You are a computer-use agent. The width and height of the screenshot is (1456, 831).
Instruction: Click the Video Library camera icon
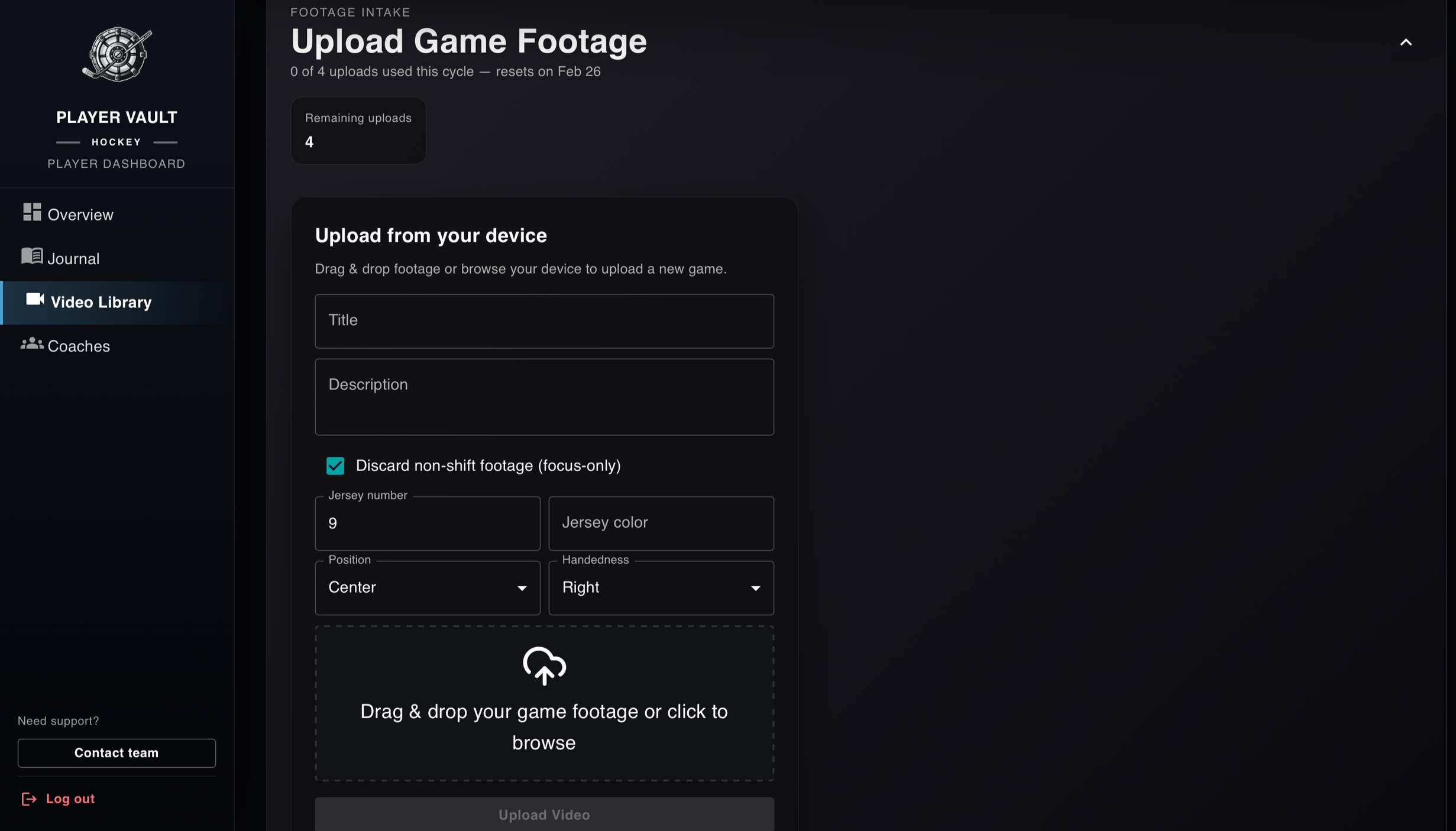pos(35,300)
